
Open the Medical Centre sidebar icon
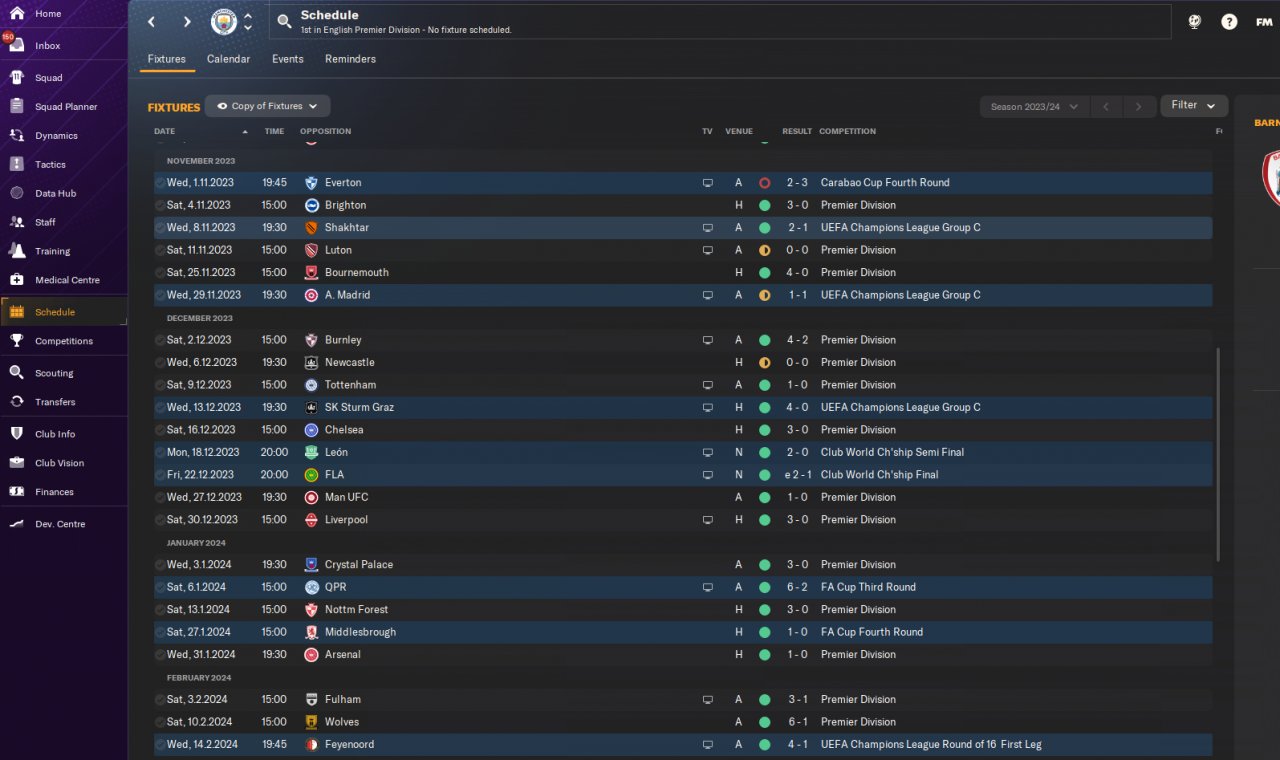point(17,280)
